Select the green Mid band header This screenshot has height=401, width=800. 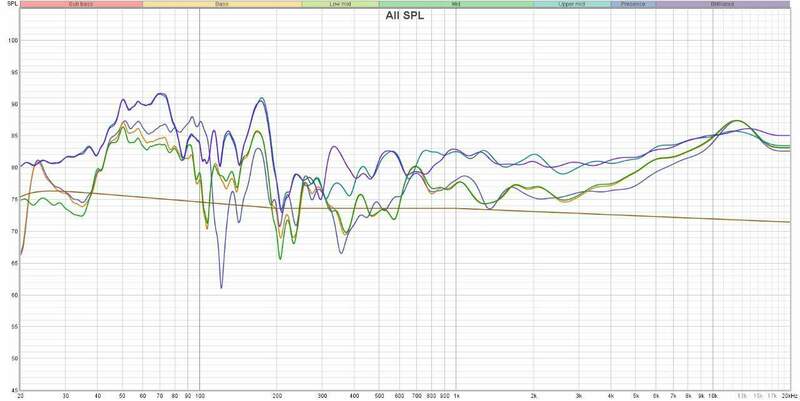[456, 5]
